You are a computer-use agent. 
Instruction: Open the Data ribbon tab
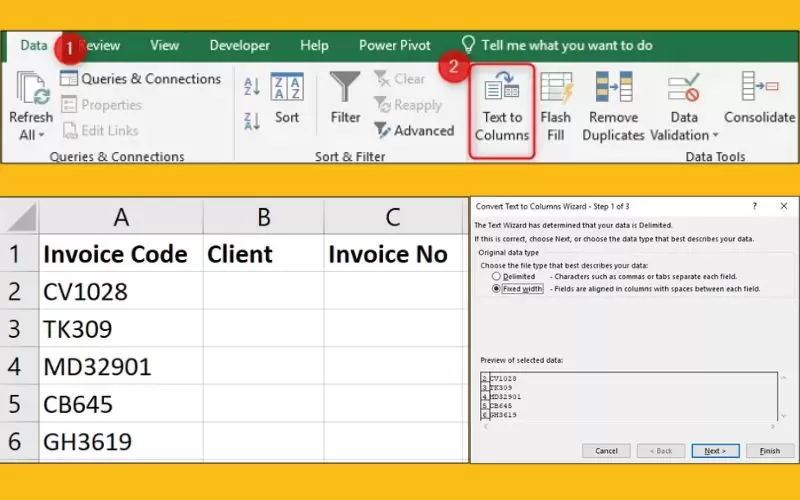tap(34, 45)
